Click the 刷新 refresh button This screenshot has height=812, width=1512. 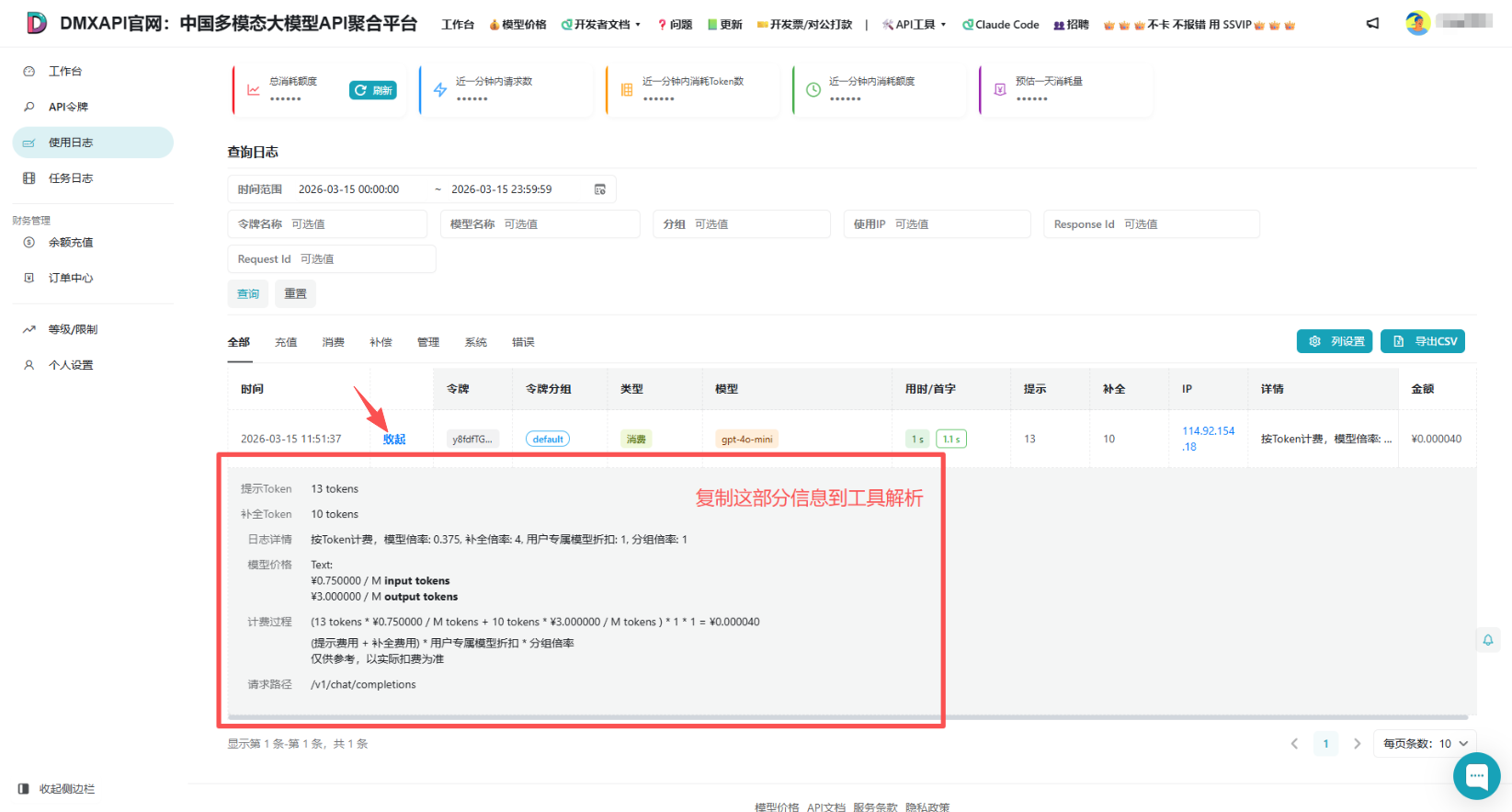(373, 90)
